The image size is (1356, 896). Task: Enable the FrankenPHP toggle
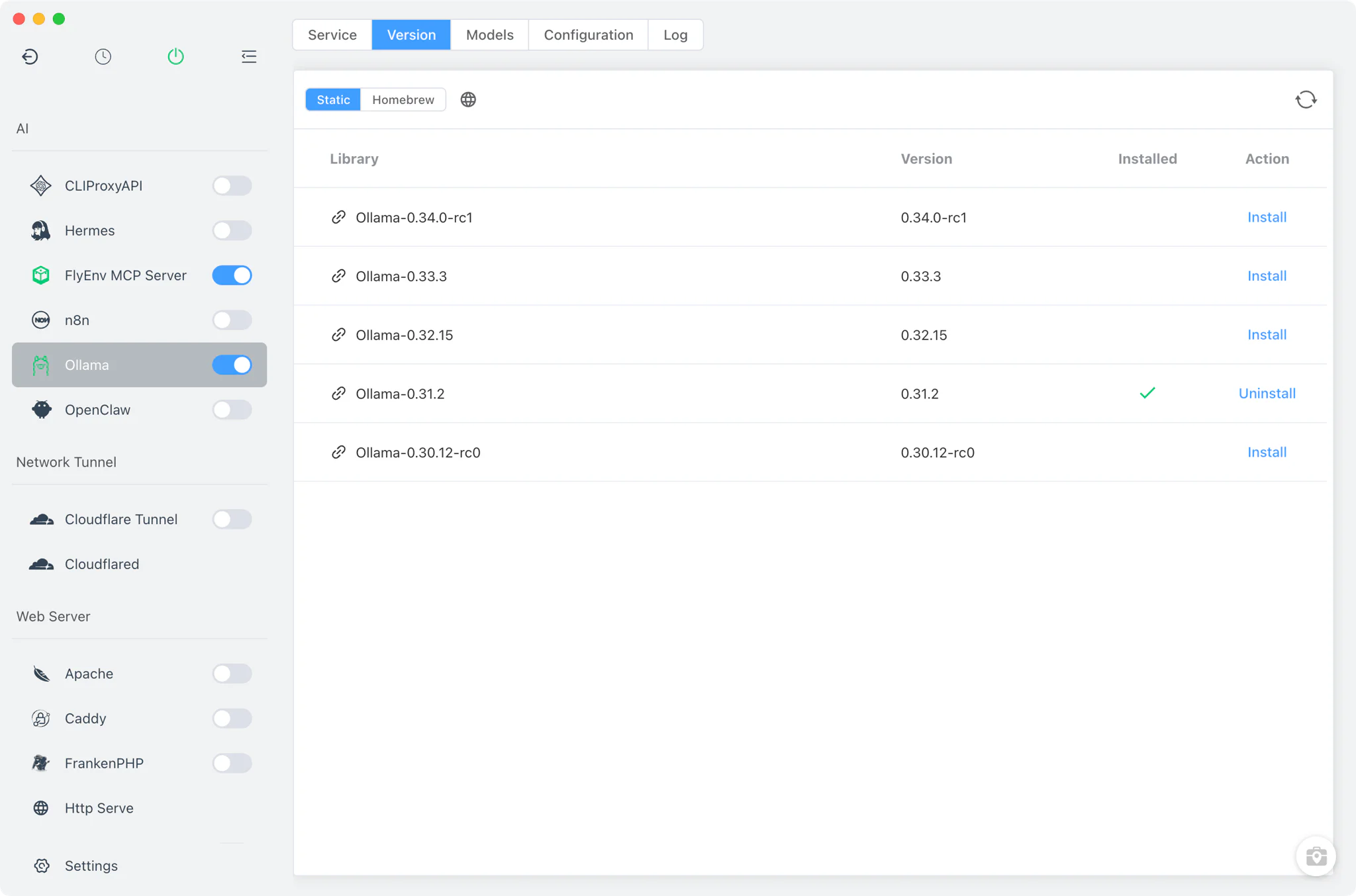232,763
